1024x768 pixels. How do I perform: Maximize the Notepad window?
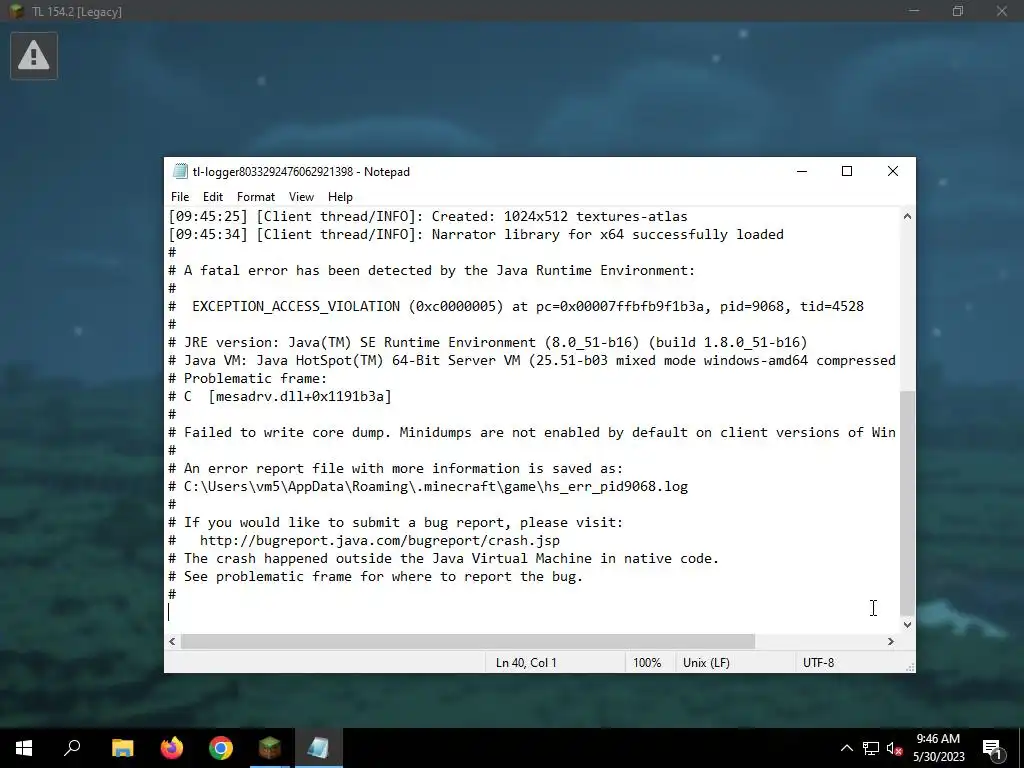pos(847,171)
